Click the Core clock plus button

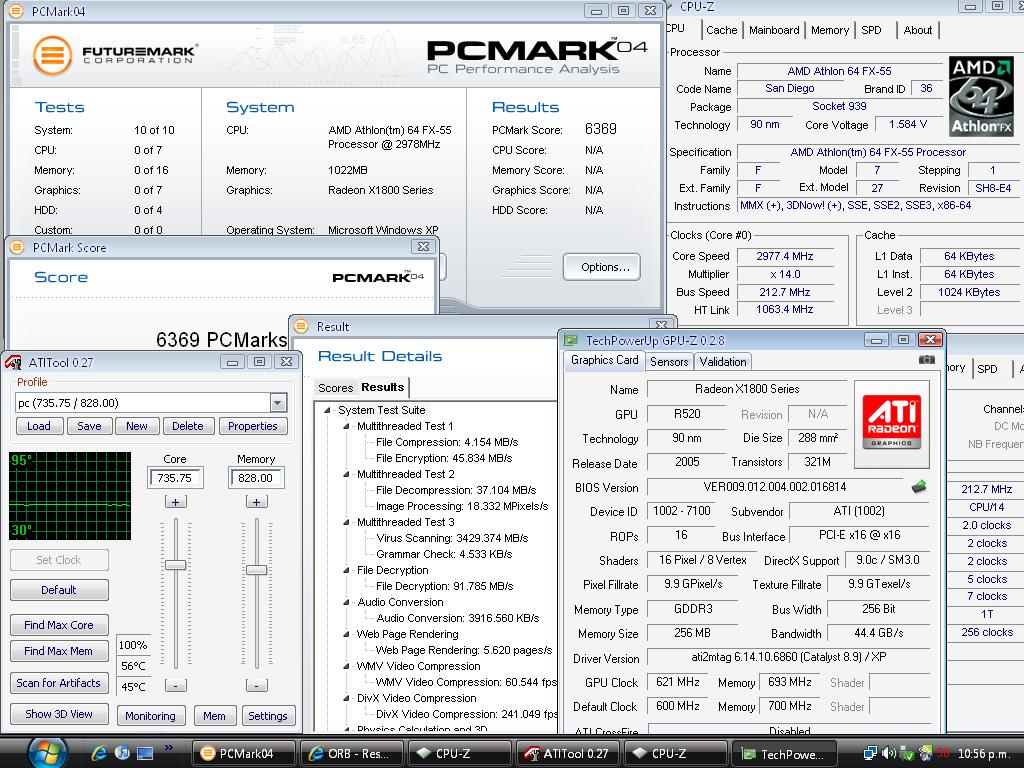coord(175,502)
